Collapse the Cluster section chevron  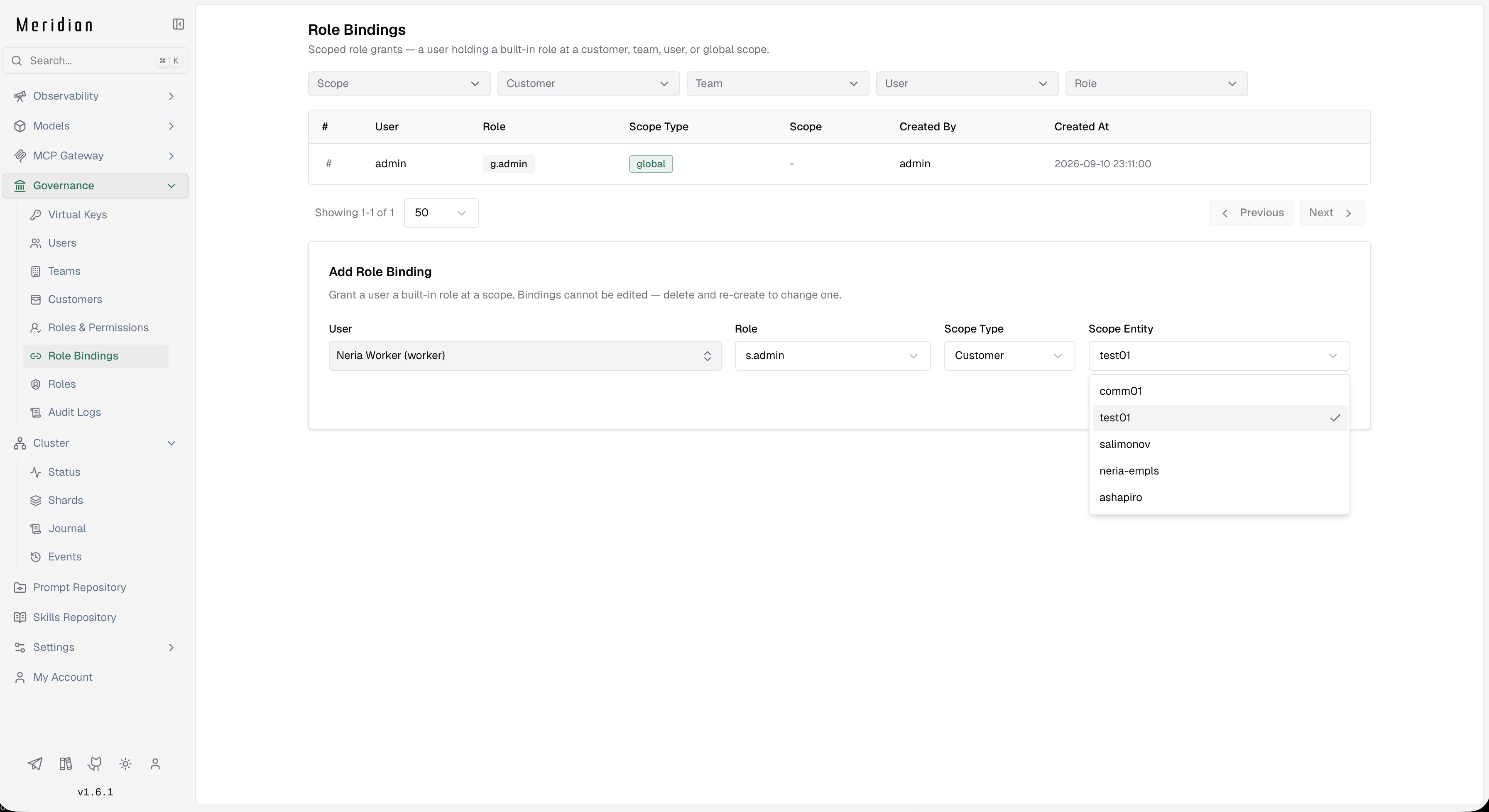(x=171, y=443)
